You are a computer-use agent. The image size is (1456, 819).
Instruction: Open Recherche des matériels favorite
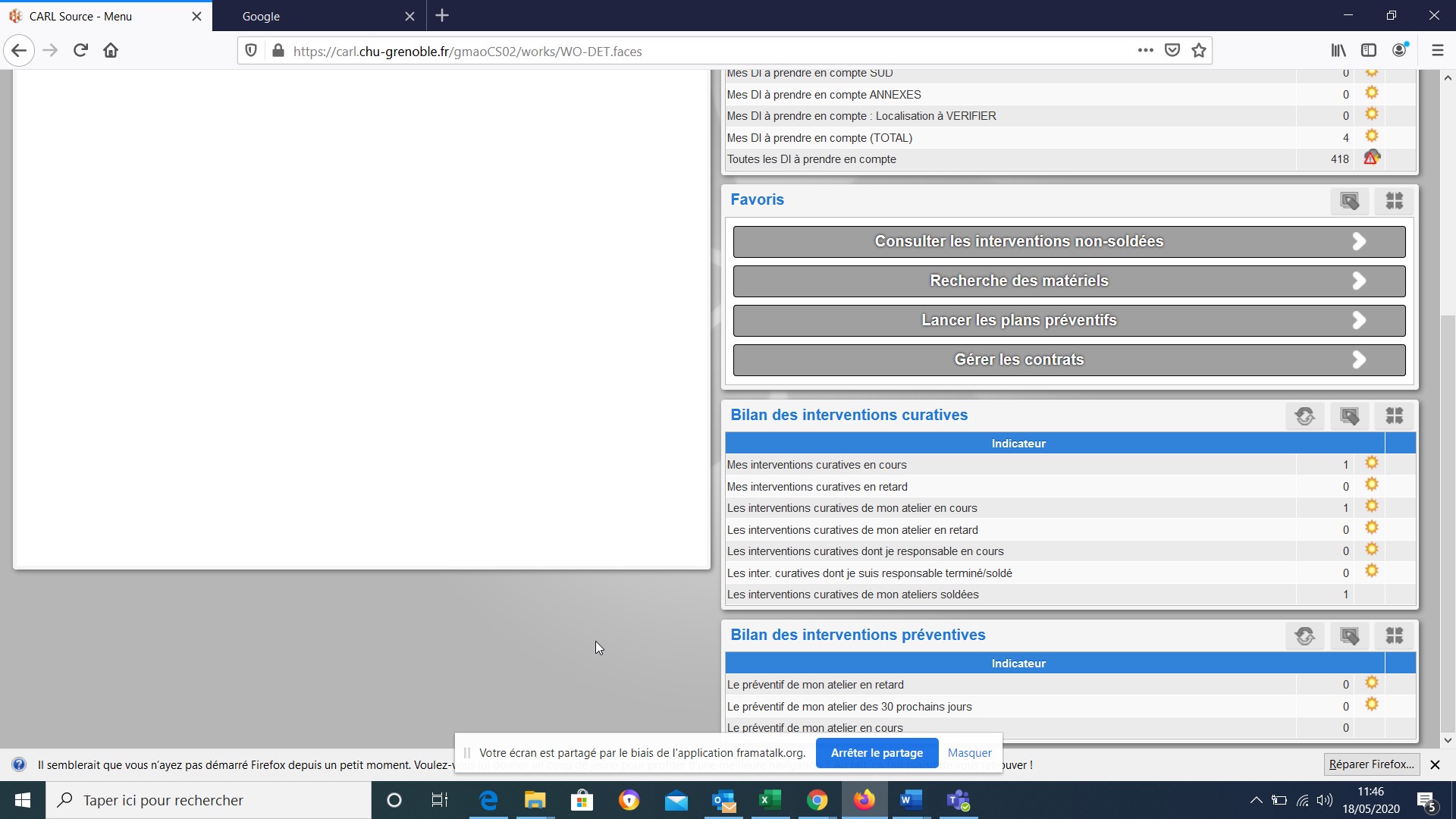pos(1018,281)
